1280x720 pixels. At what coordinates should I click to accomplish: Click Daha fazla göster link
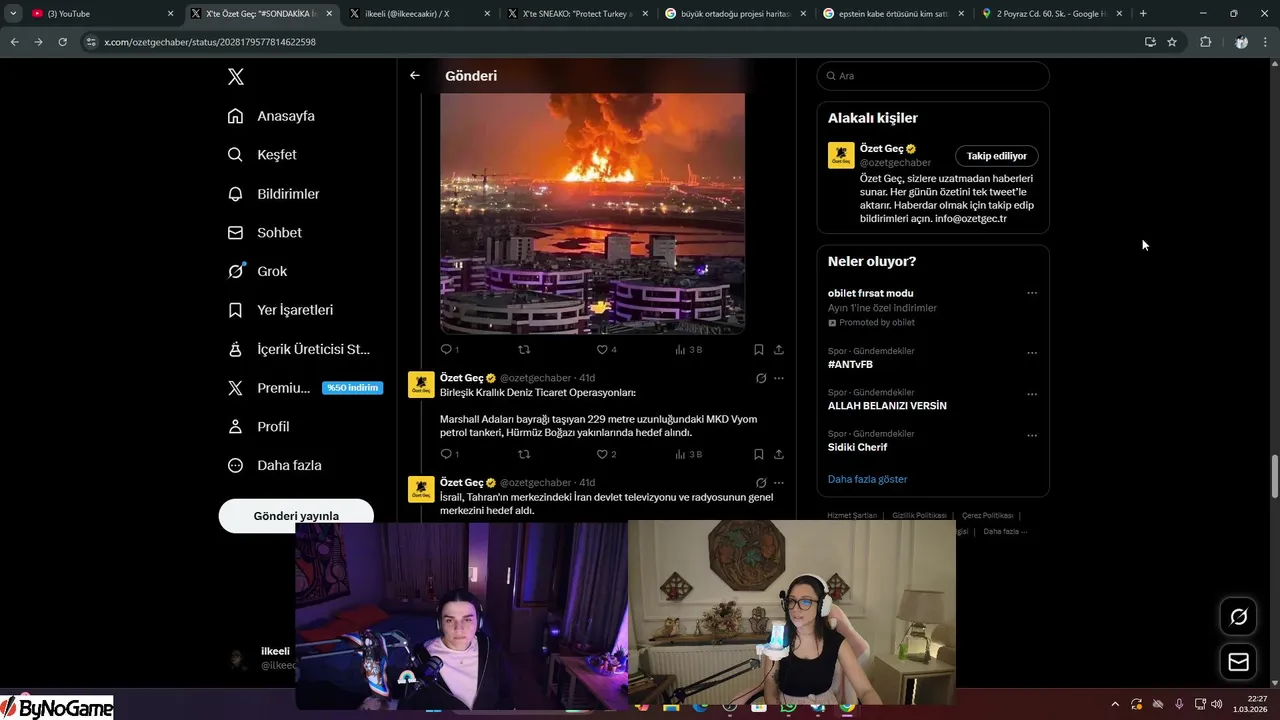pos(867,479)
